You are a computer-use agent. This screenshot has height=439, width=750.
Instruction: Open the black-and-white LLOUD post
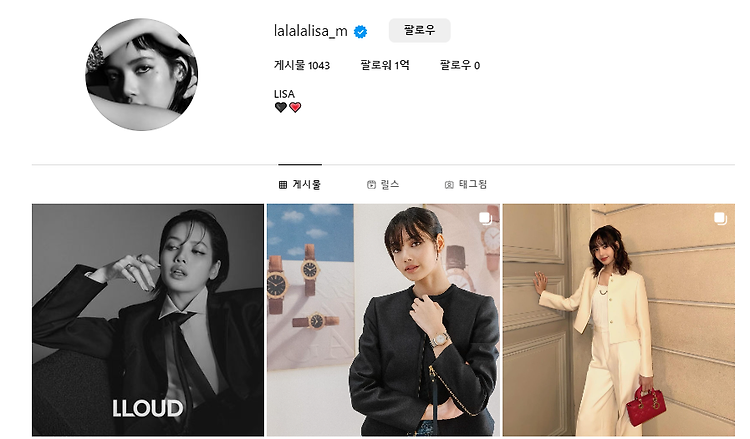click(x=148, y=320)
